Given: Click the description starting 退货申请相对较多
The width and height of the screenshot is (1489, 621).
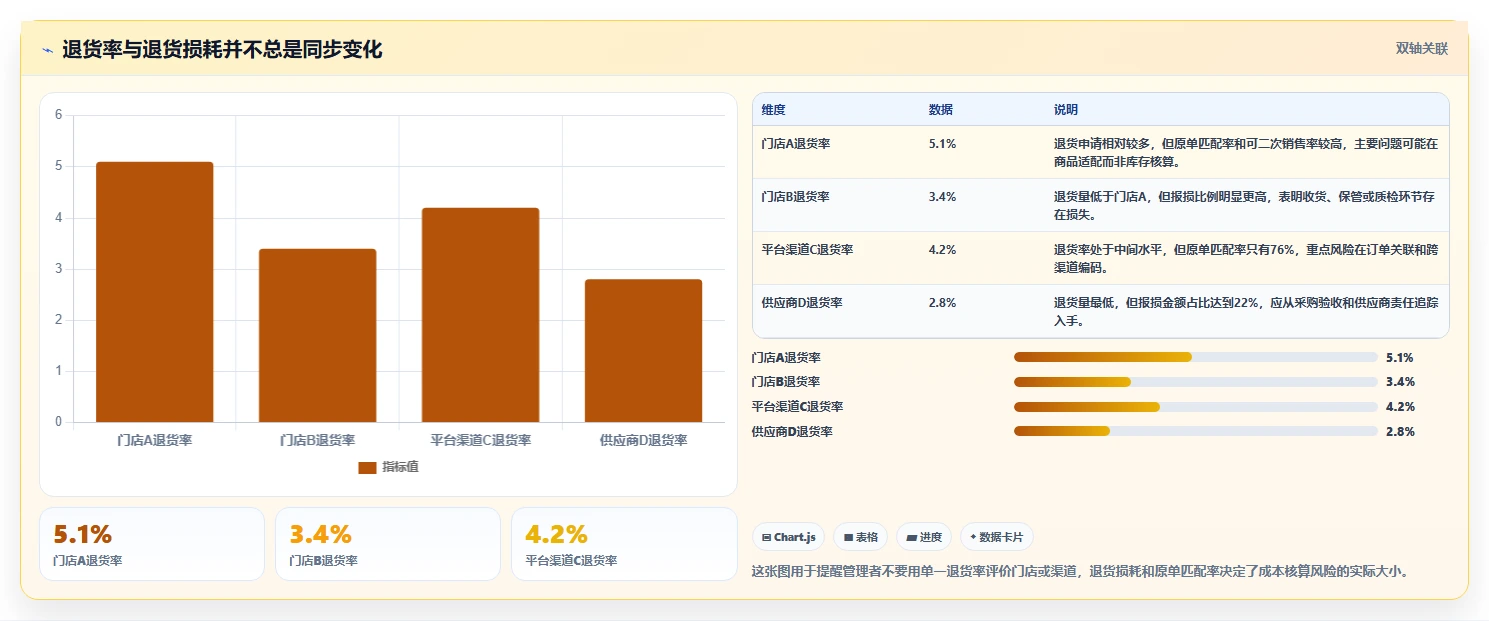Looking at the screenshot, I should pos(1245,152).
